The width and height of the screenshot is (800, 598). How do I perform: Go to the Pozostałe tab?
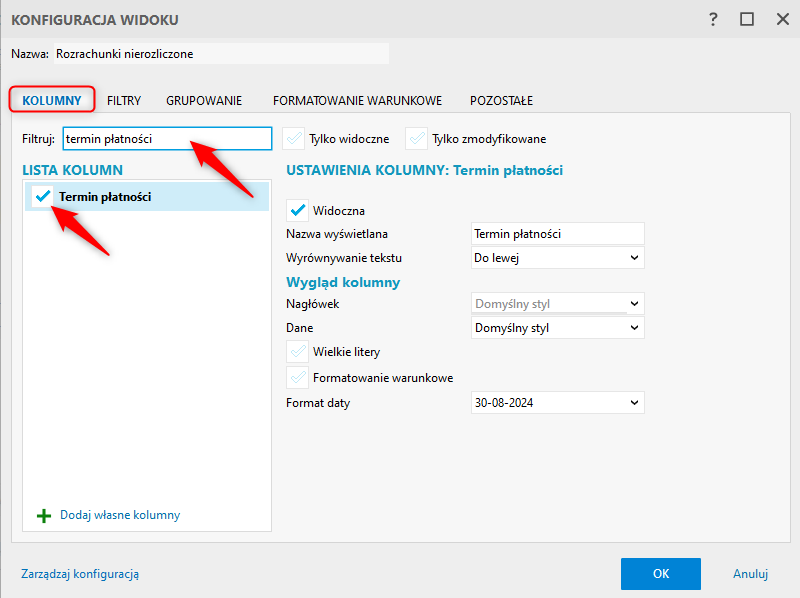(x=501, y=100)
